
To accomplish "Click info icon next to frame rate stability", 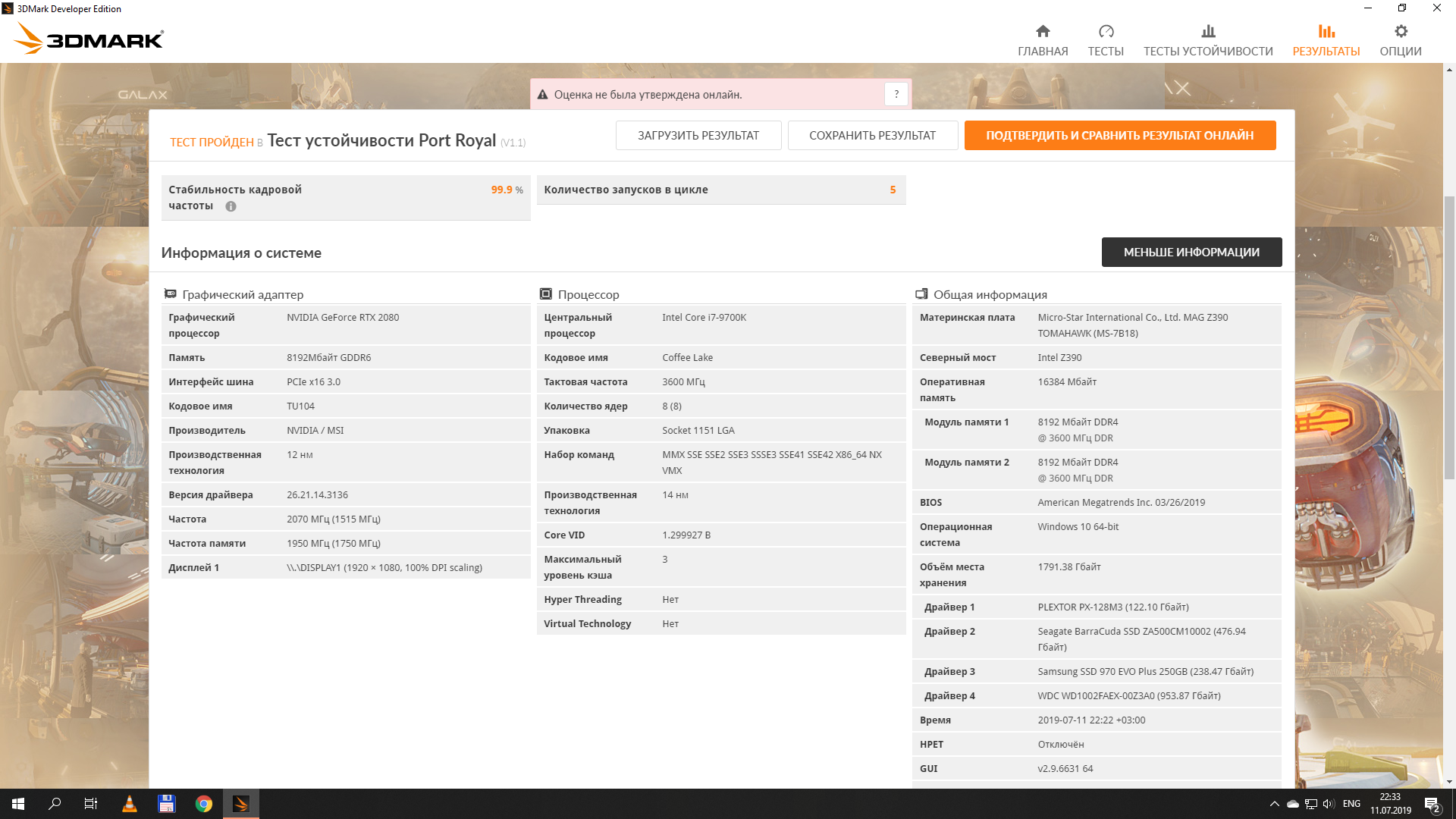I will click(231, 206).
